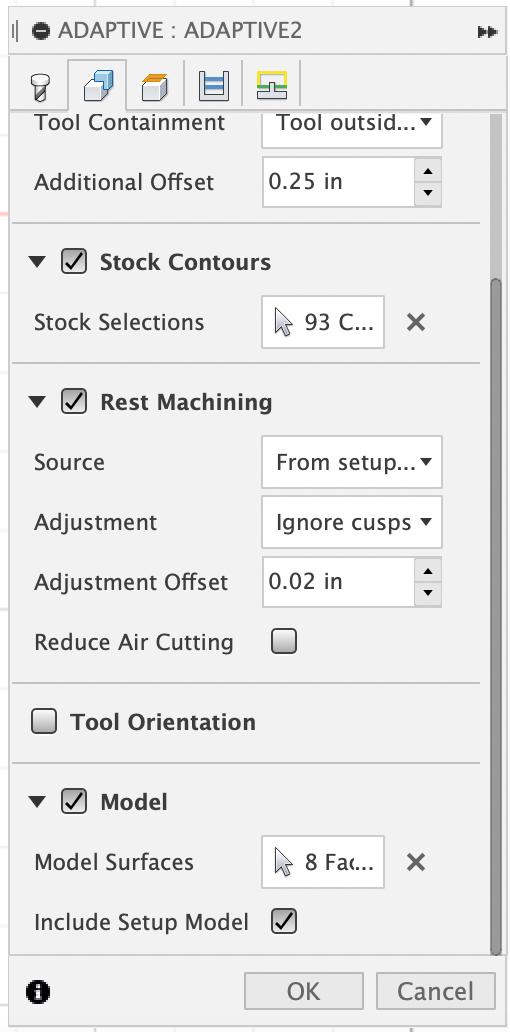510x1032 pixels.
Task: Click the vertical scrollbar thumb
Action: 496,616
